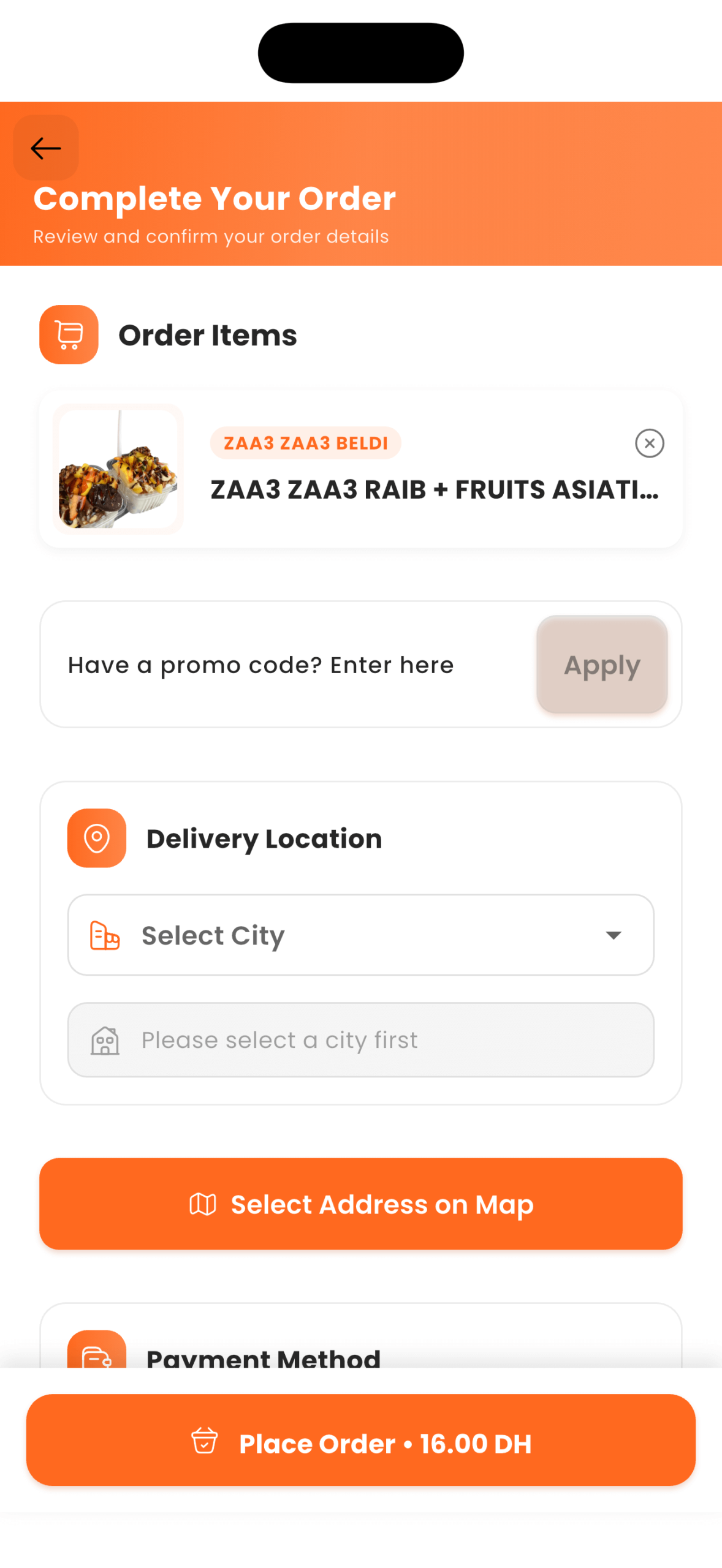Remove the ZAA3 ZAA3 RAIB item
This screenshot has width=722, height=1568.
[x=649, y=443]
